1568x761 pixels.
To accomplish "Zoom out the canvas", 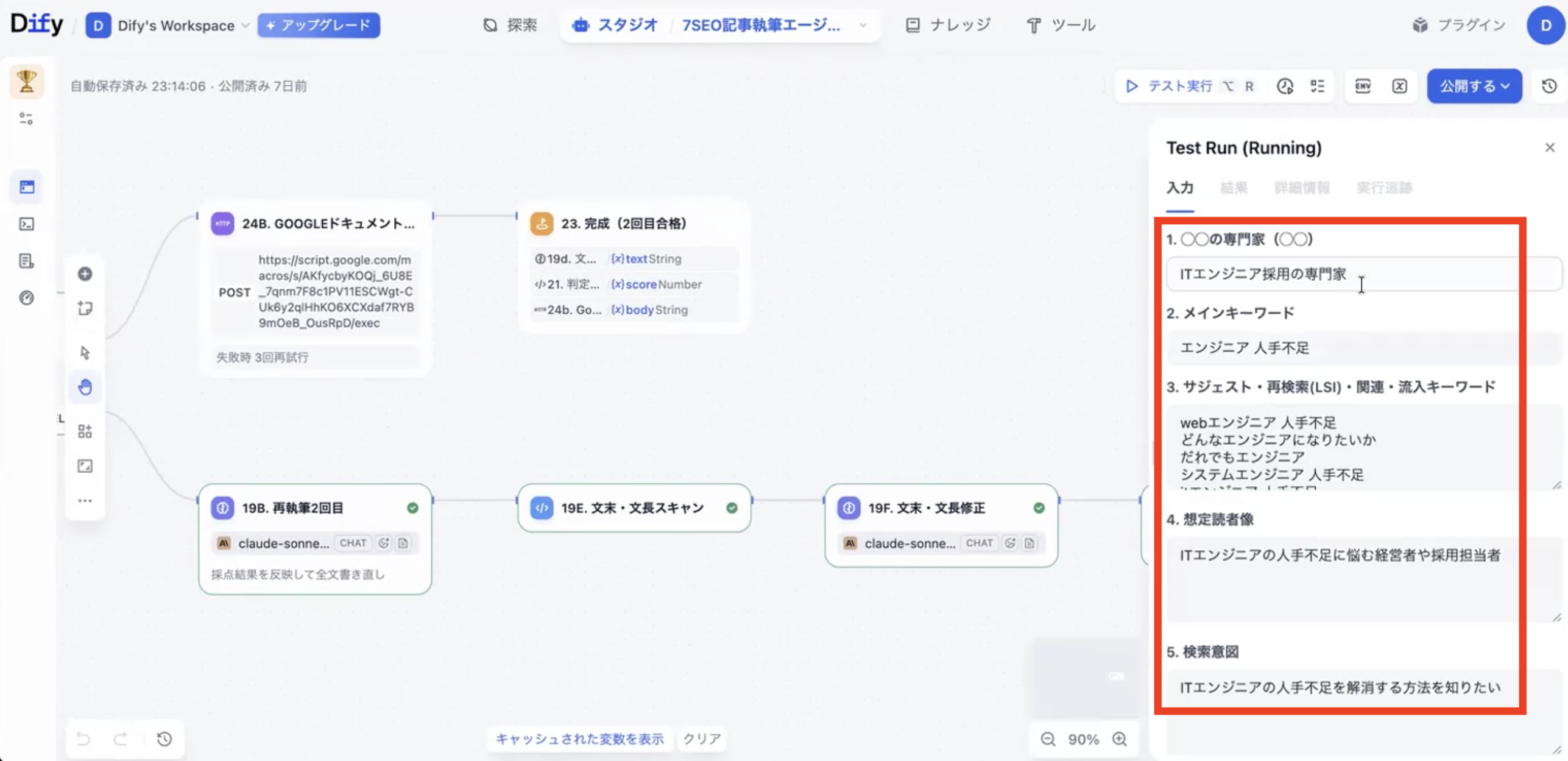I will [x=1048, y=739].
